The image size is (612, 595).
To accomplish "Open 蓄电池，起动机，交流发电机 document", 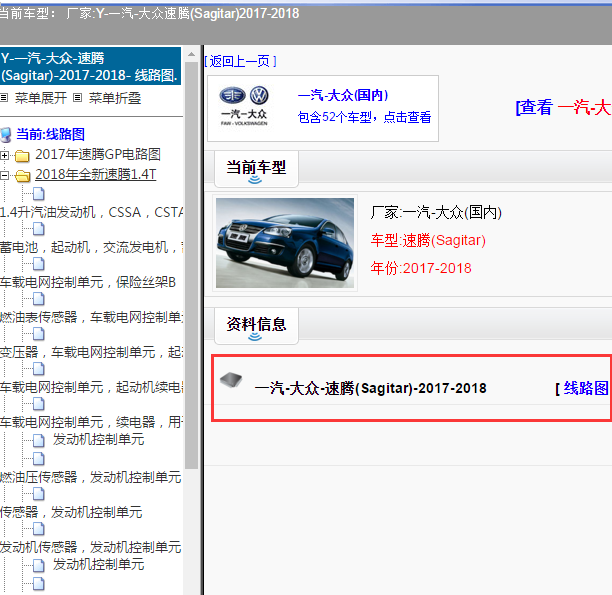I will [91, 247].
